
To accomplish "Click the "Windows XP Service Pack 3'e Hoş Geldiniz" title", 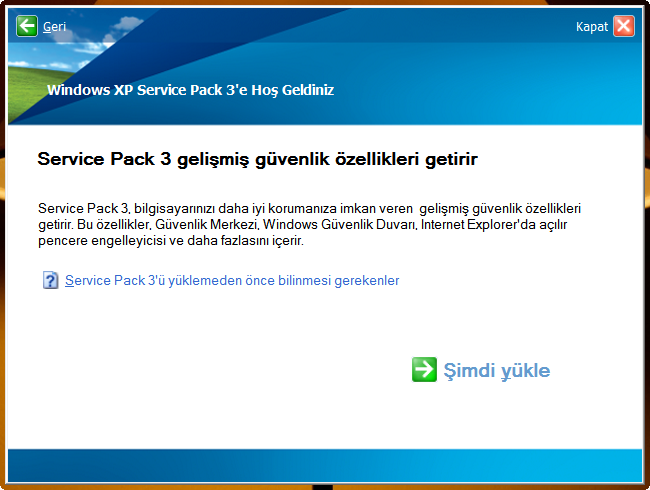I will tap(190, 90).
